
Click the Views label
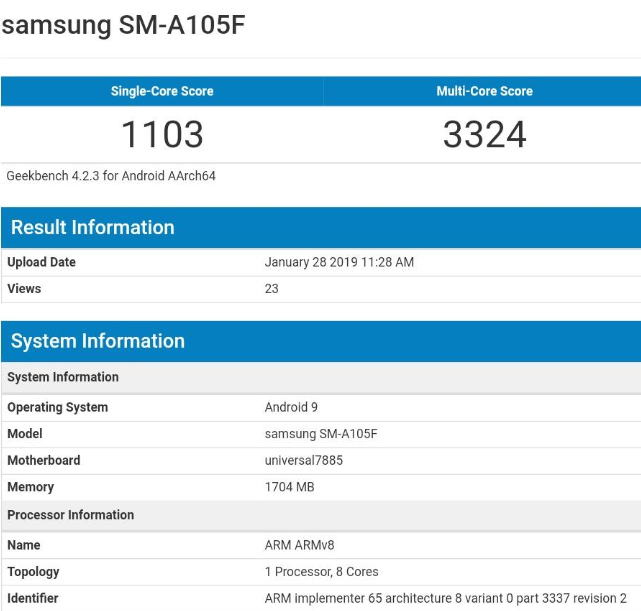24,289
